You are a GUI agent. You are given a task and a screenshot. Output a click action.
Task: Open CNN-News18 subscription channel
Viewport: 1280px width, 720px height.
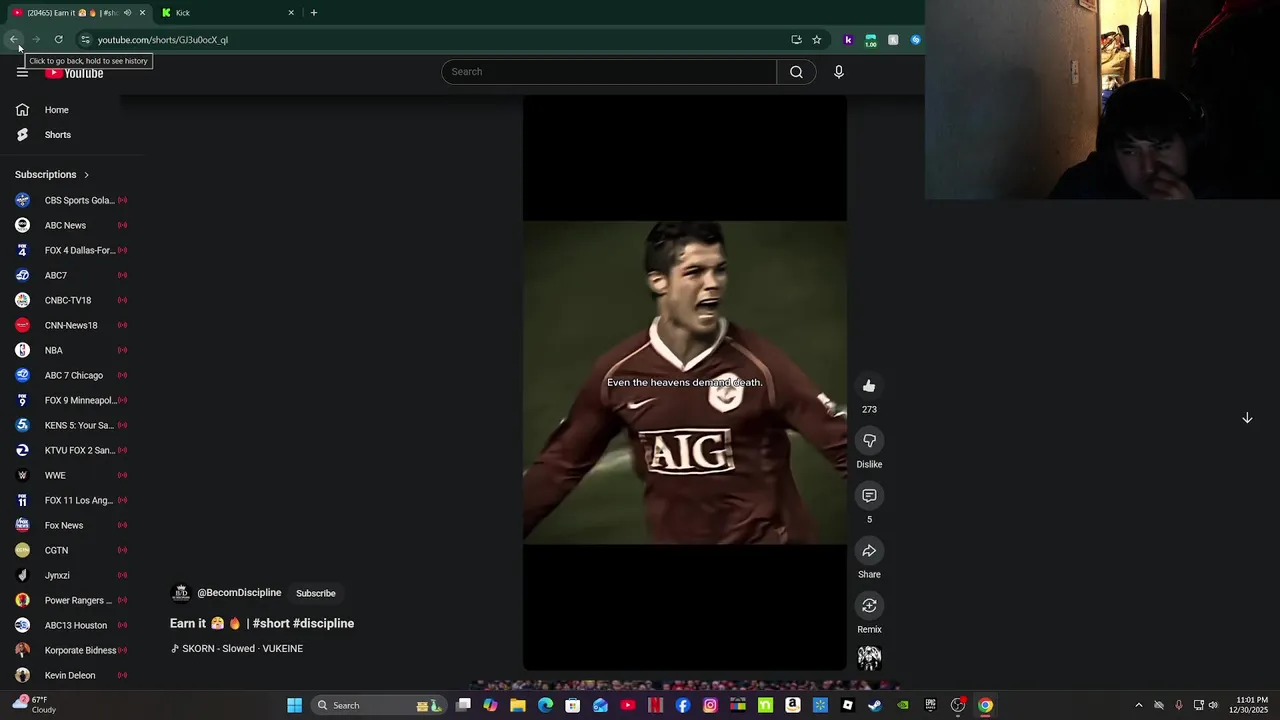tap(71, 325)
